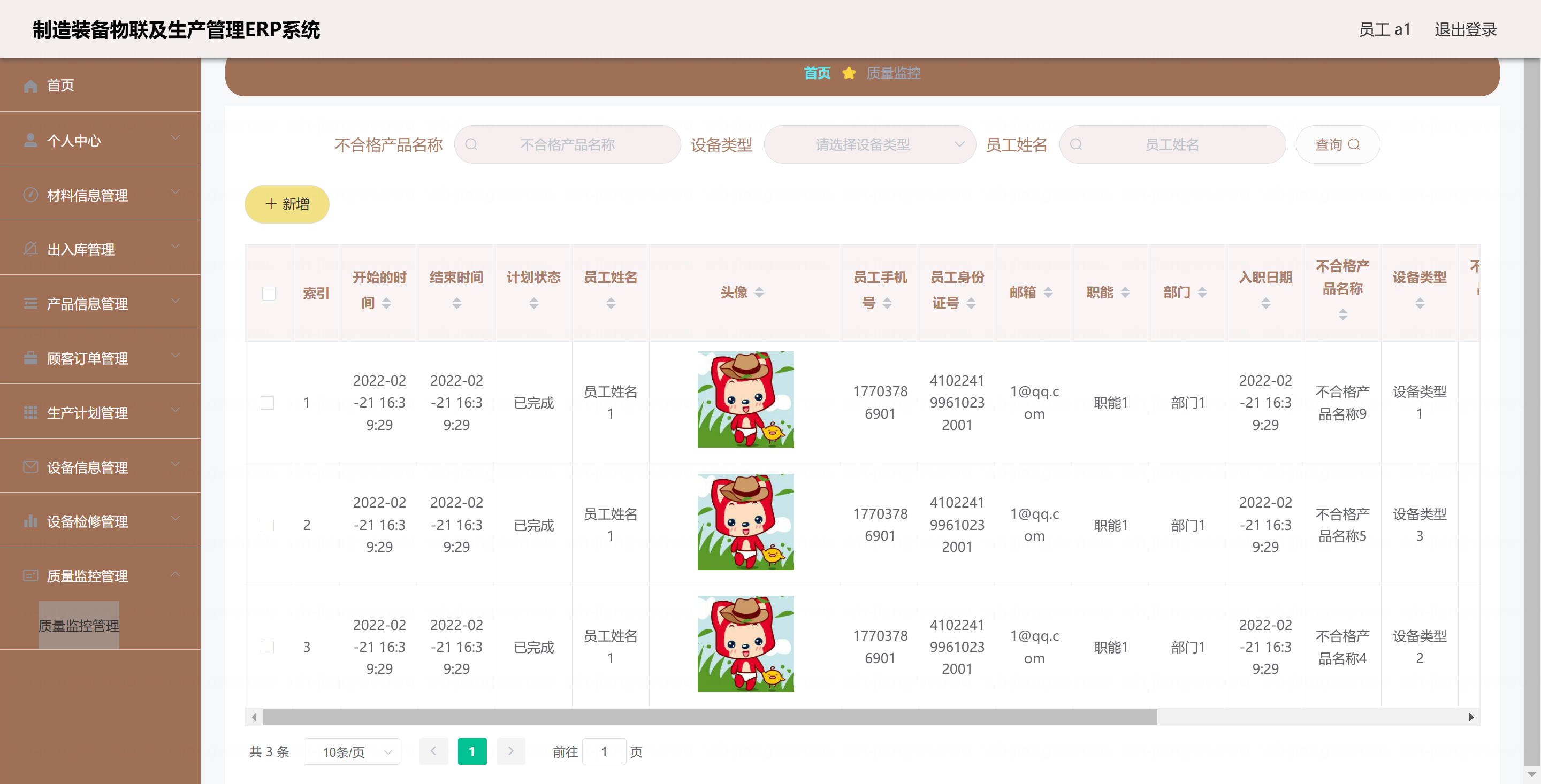Open avatar thumbnail in row with 不合格产品名称4

point(745,643)
